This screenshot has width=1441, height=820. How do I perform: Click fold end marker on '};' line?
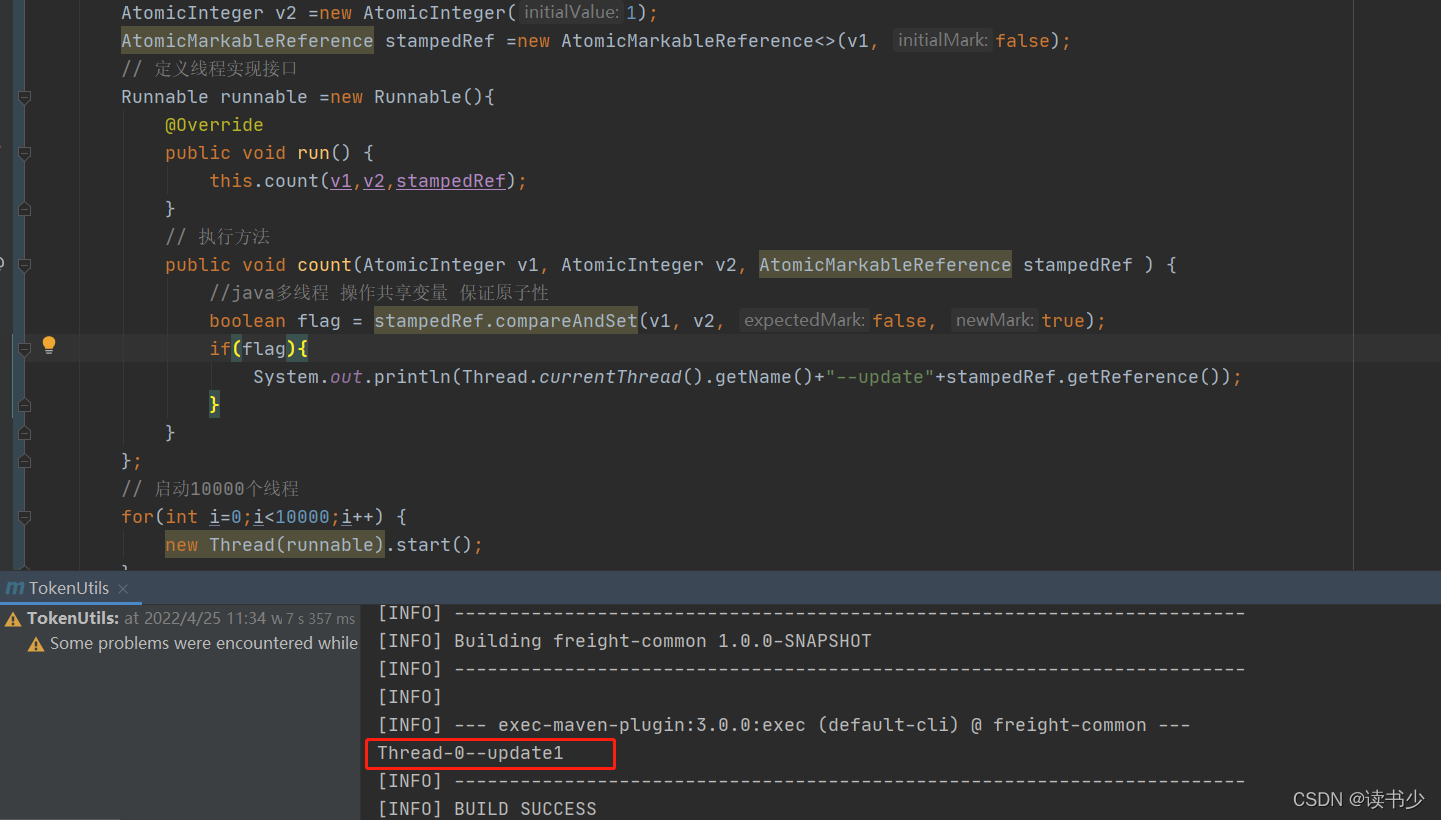point(24,461)
